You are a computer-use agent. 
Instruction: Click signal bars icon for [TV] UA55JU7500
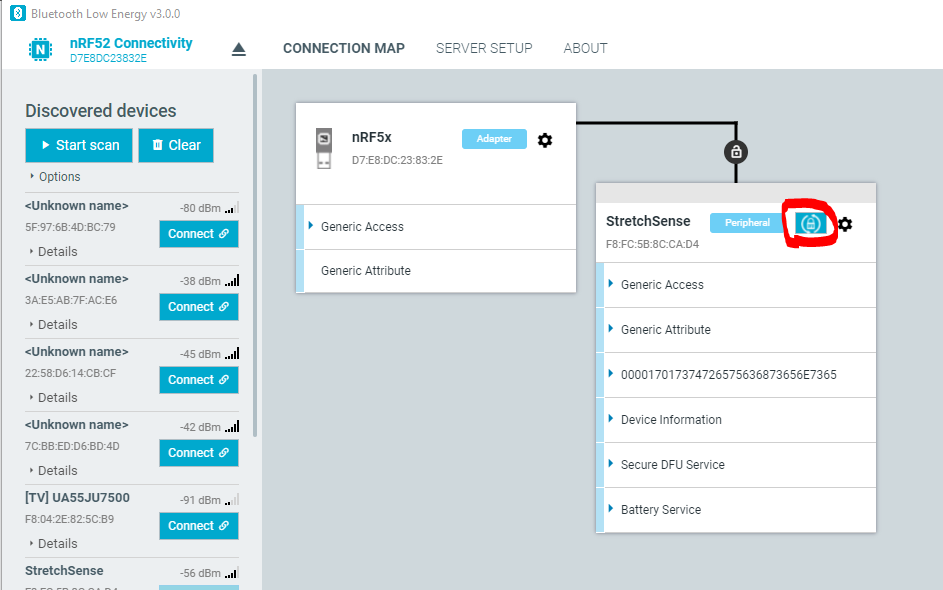(x=232, y=500)
